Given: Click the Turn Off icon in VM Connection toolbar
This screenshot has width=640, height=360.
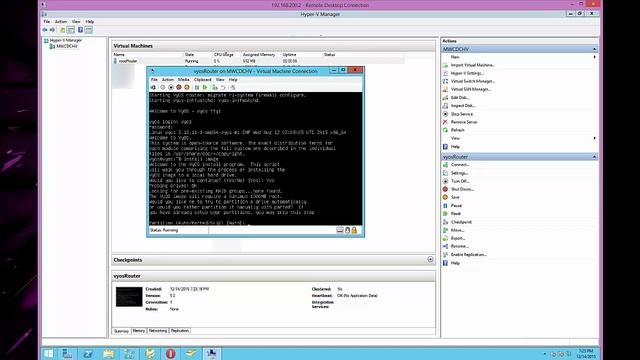Looking at the screenshot, I should coord(171,87).
